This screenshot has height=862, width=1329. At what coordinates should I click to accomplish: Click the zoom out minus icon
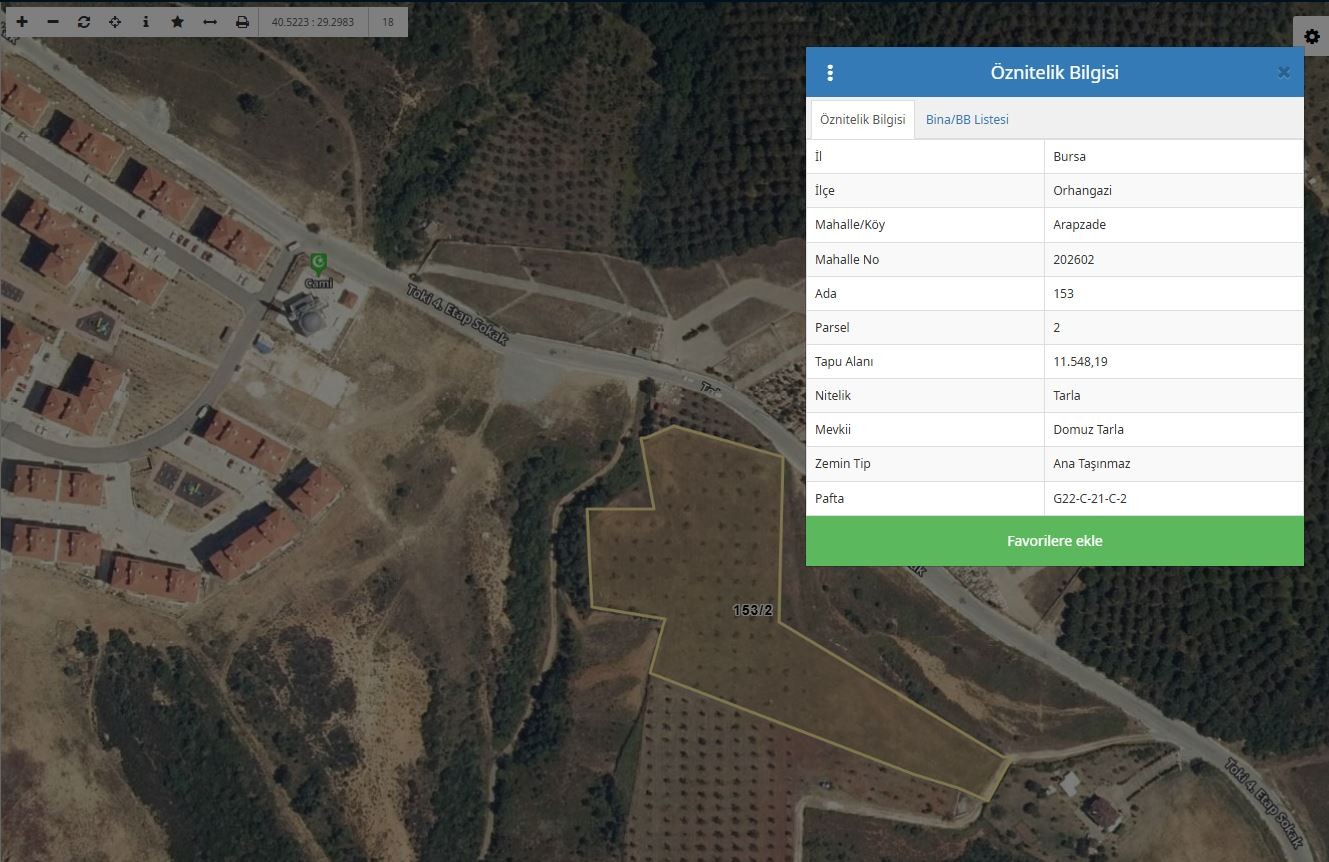[53, 21]
